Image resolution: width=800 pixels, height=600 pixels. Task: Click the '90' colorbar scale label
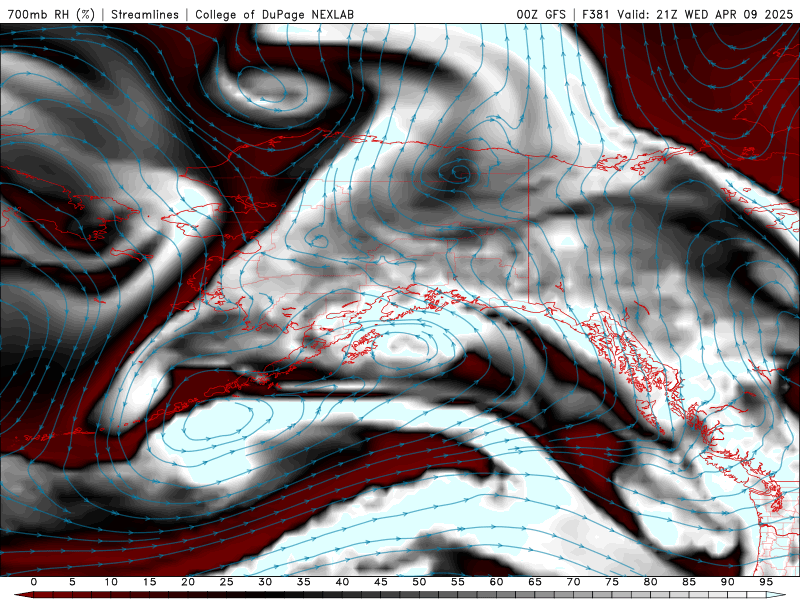[728, 582]
